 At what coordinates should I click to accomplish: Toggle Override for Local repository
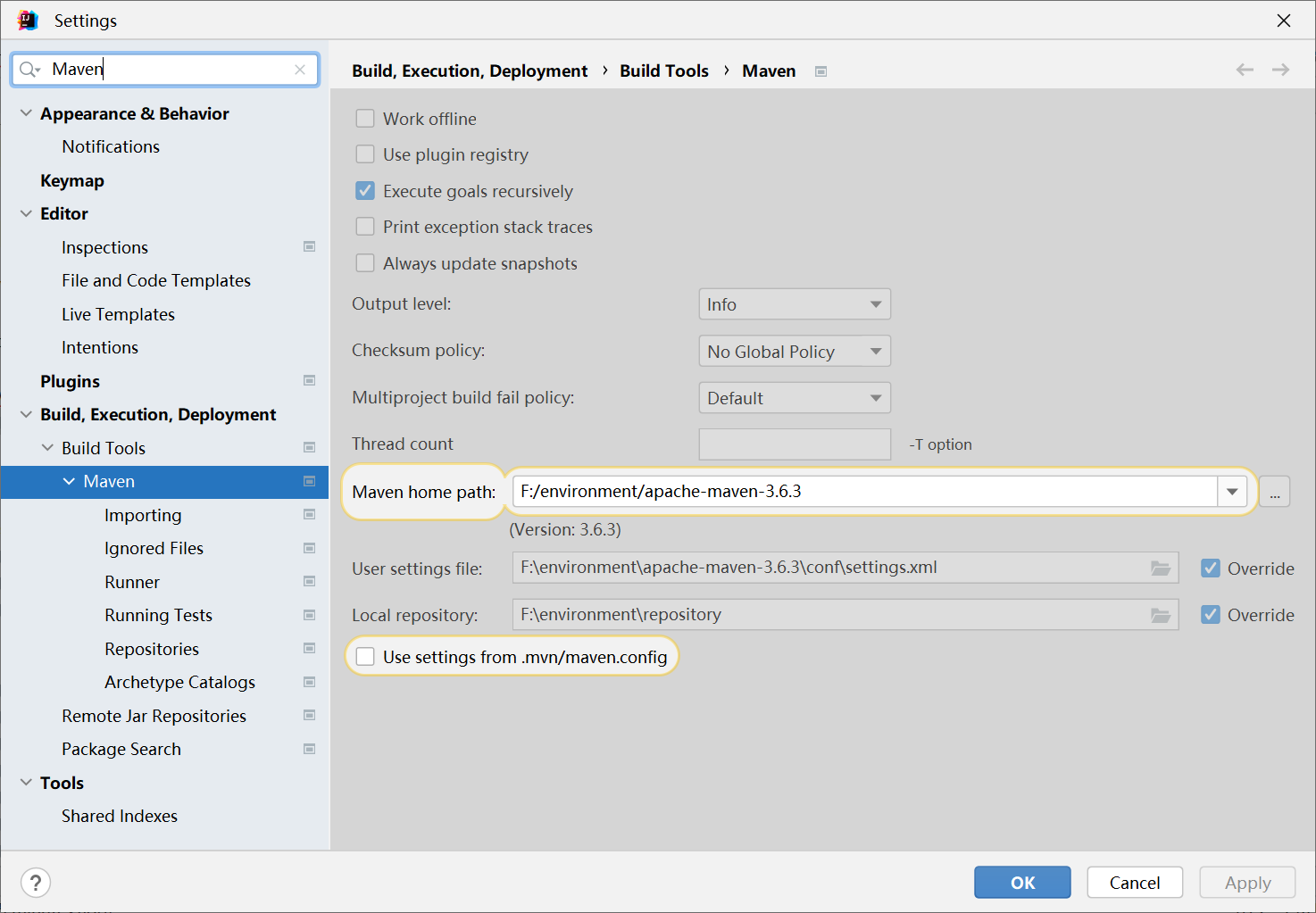1211,615
